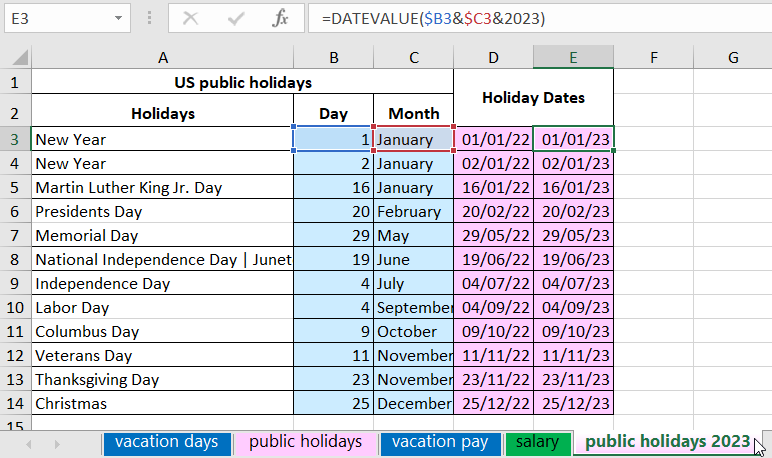Click the July month cell
Screen dimensions: 772x458
(x=414, y=284)
